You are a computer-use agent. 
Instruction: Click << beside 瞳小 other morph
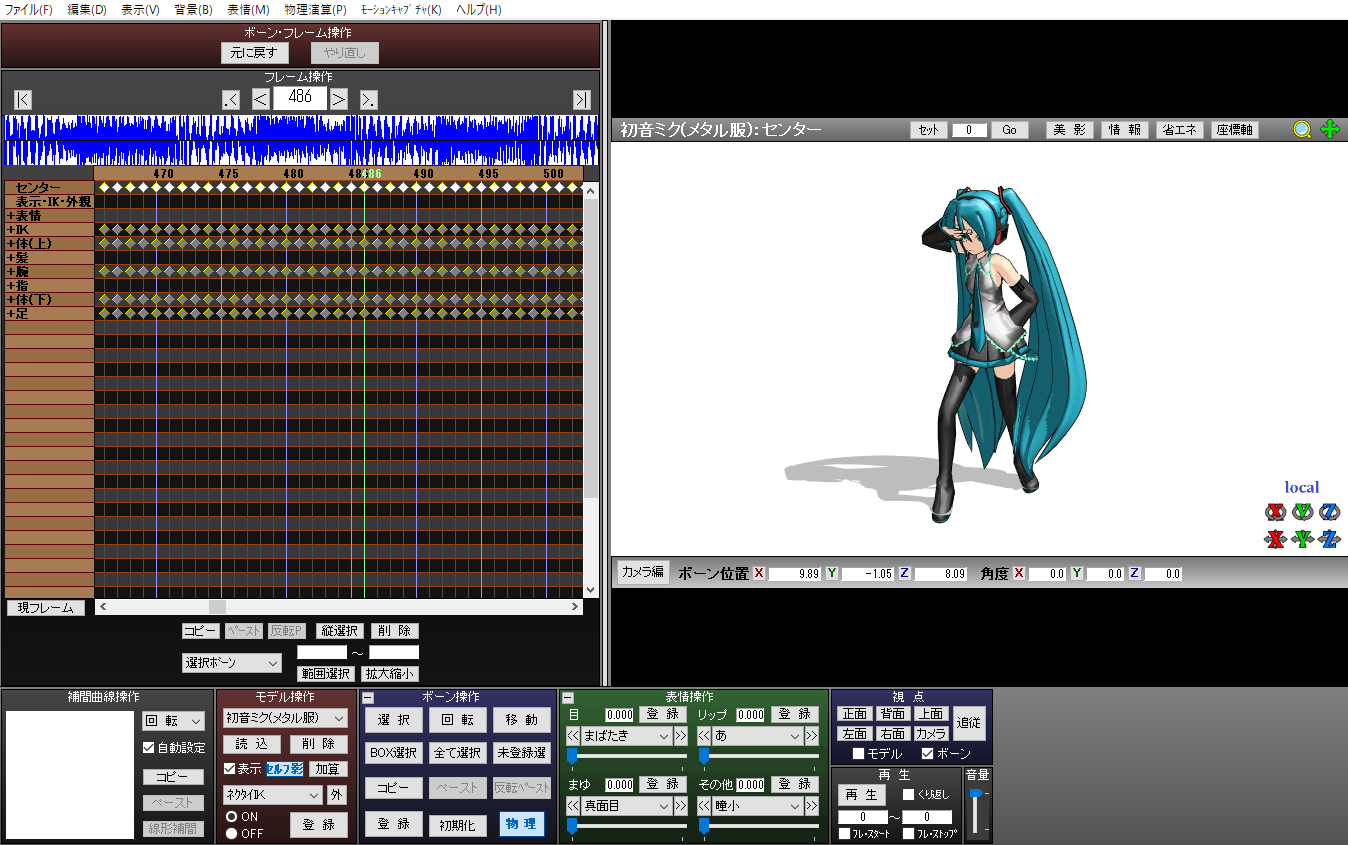pyautogui.click(x=704, y=806)
